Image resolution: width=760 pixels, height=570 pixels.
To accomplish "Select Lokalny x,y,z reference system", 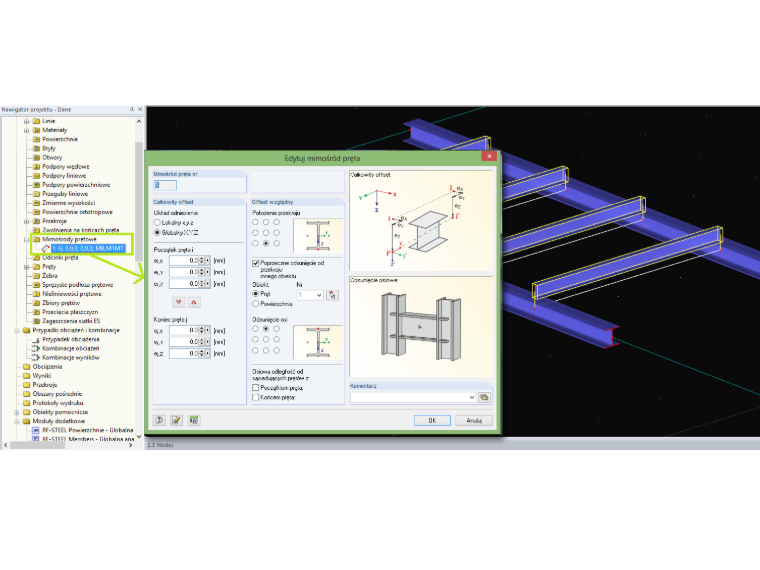I will [157, 222].
